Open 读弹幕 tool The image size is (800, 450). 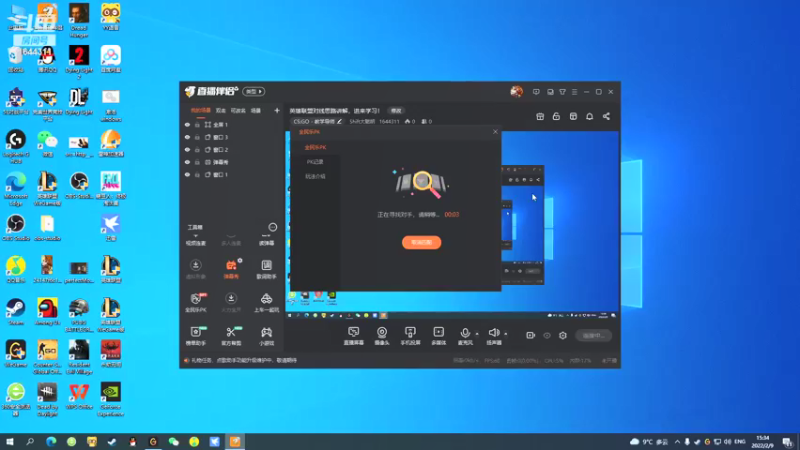point(266,240)
